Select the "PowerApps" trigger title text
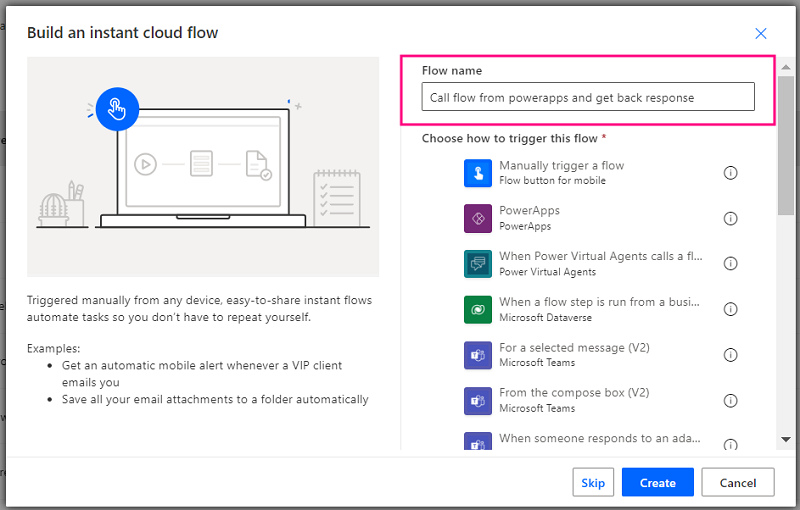This screenshot has width=800, height=510. click(529, 211)
